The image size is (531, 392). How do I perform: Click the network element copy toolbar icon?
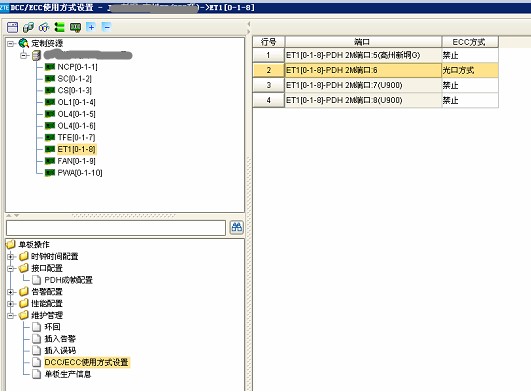[x=28, y=27]
